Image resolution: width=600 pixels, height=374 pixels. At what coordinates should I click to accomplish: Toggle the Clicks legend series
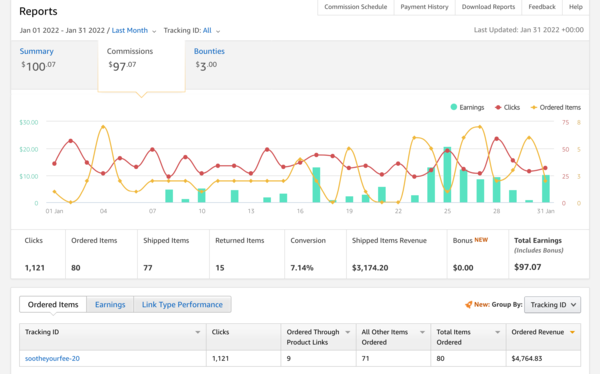click(x=507, y=107)
